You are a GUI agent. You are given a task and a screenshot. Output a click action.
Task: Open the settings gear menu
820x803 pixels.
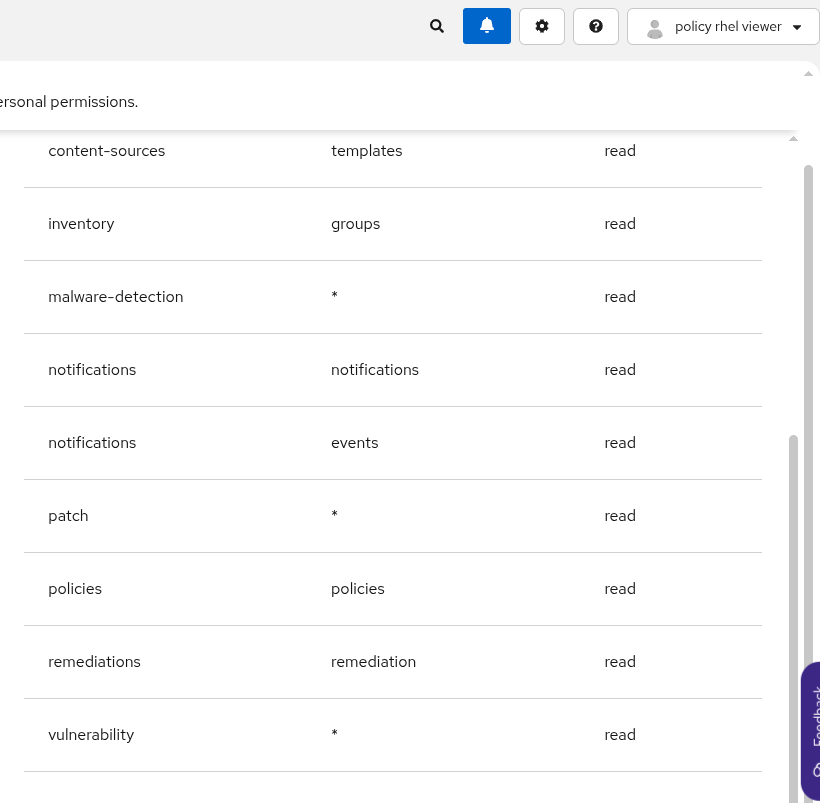coord(542,26)
